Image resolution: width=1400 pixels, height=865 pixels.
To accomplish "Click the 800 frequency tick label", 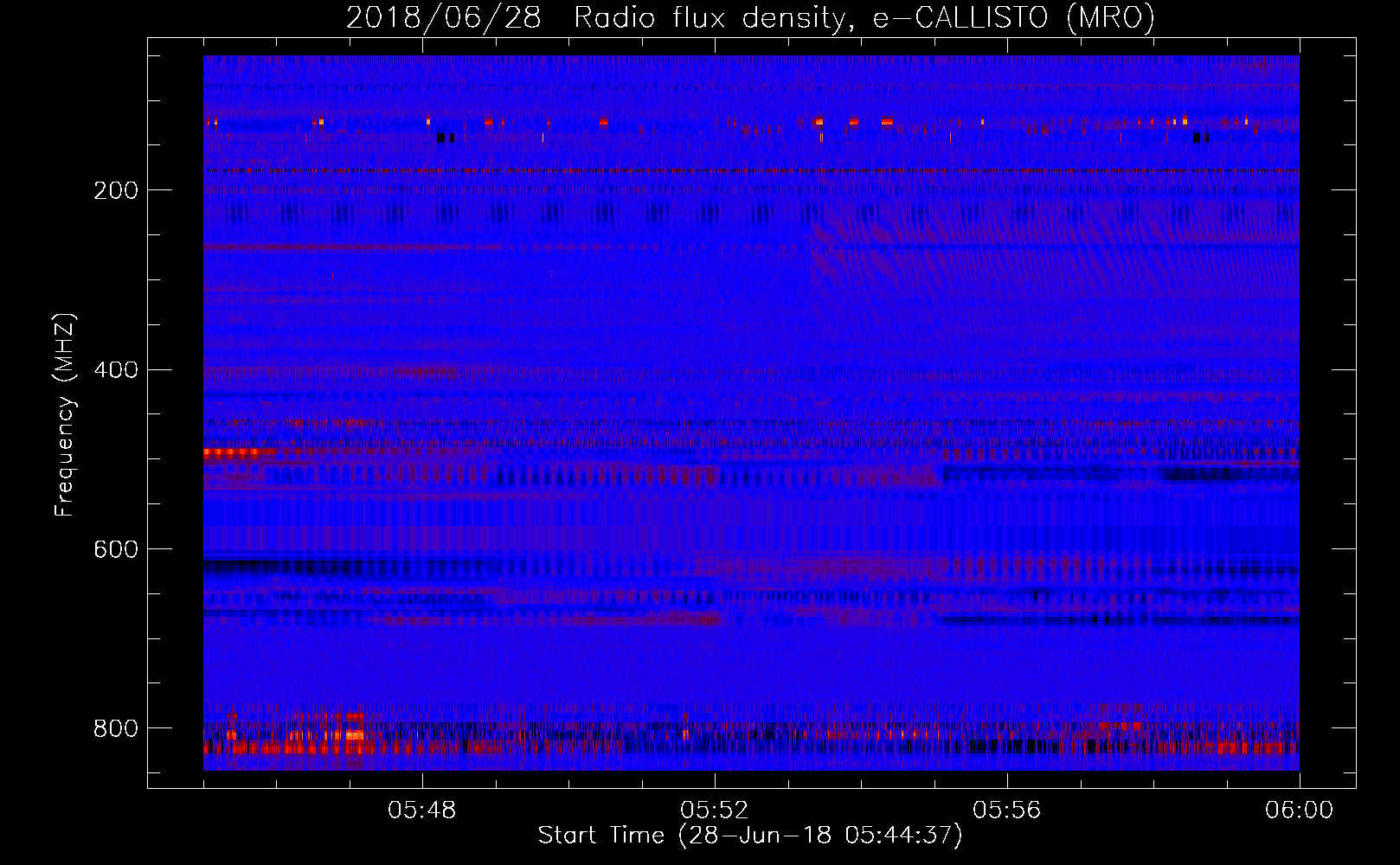I will [x=116, y=728].
